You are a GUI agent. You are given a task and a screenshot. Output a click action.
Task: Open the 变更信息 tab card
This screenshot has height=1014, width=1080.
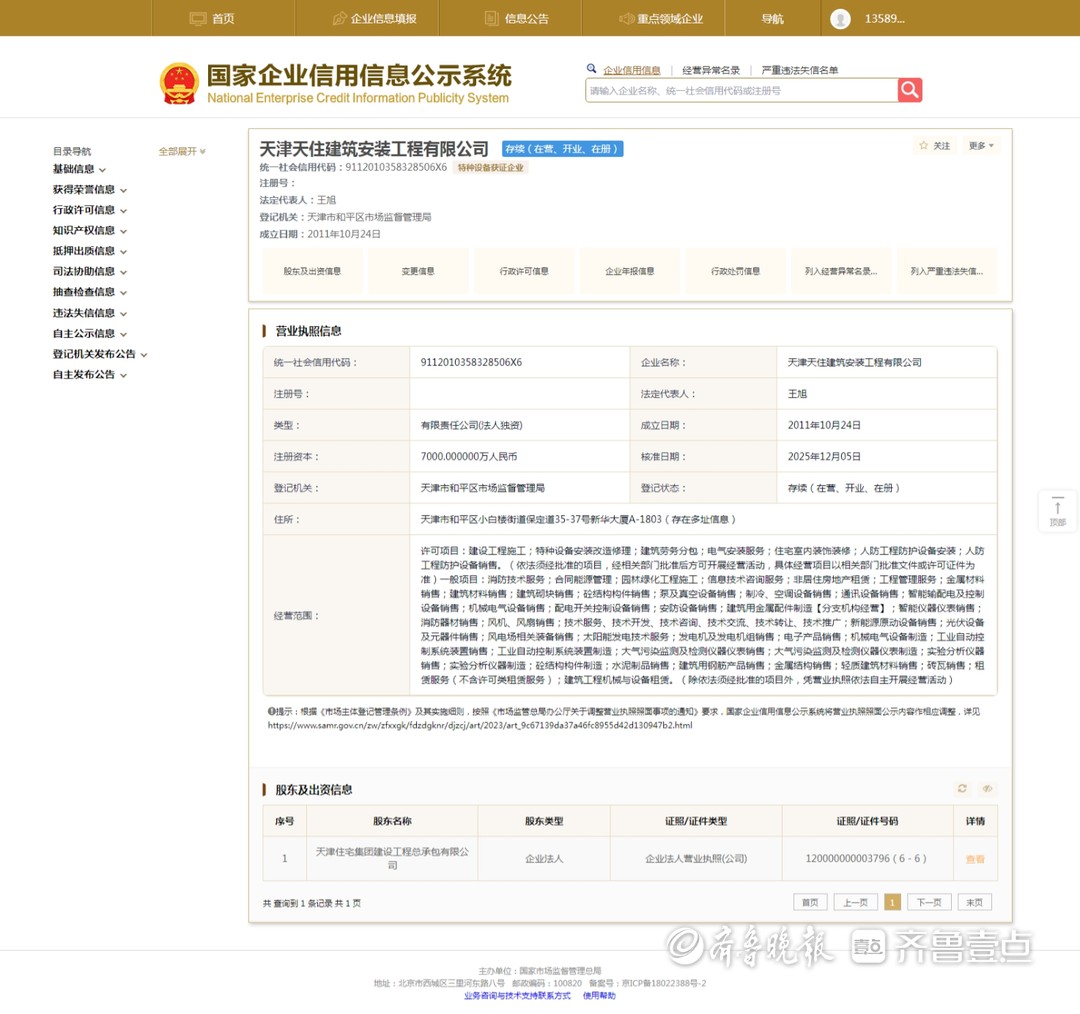(418, 271)
